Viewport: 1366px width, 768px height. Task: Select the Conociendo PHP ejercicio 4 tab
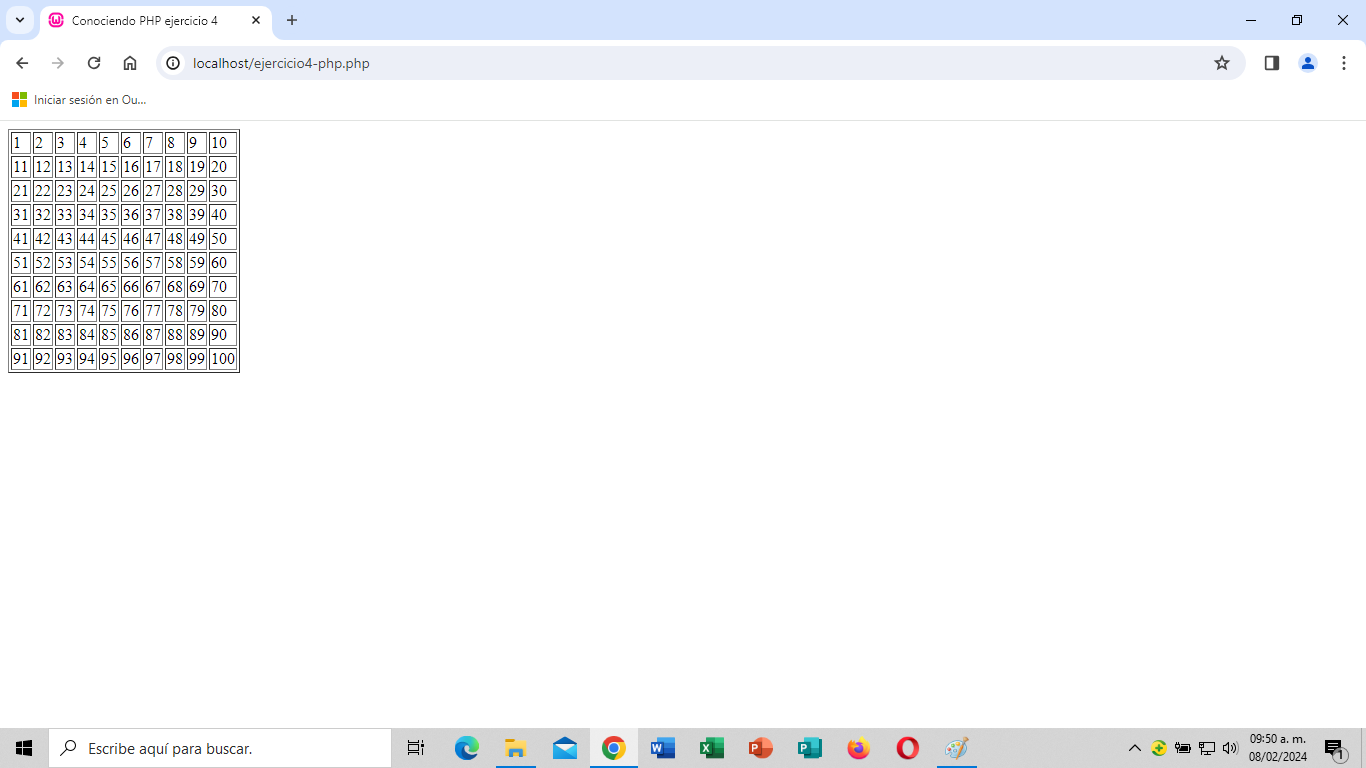[145, 20]
